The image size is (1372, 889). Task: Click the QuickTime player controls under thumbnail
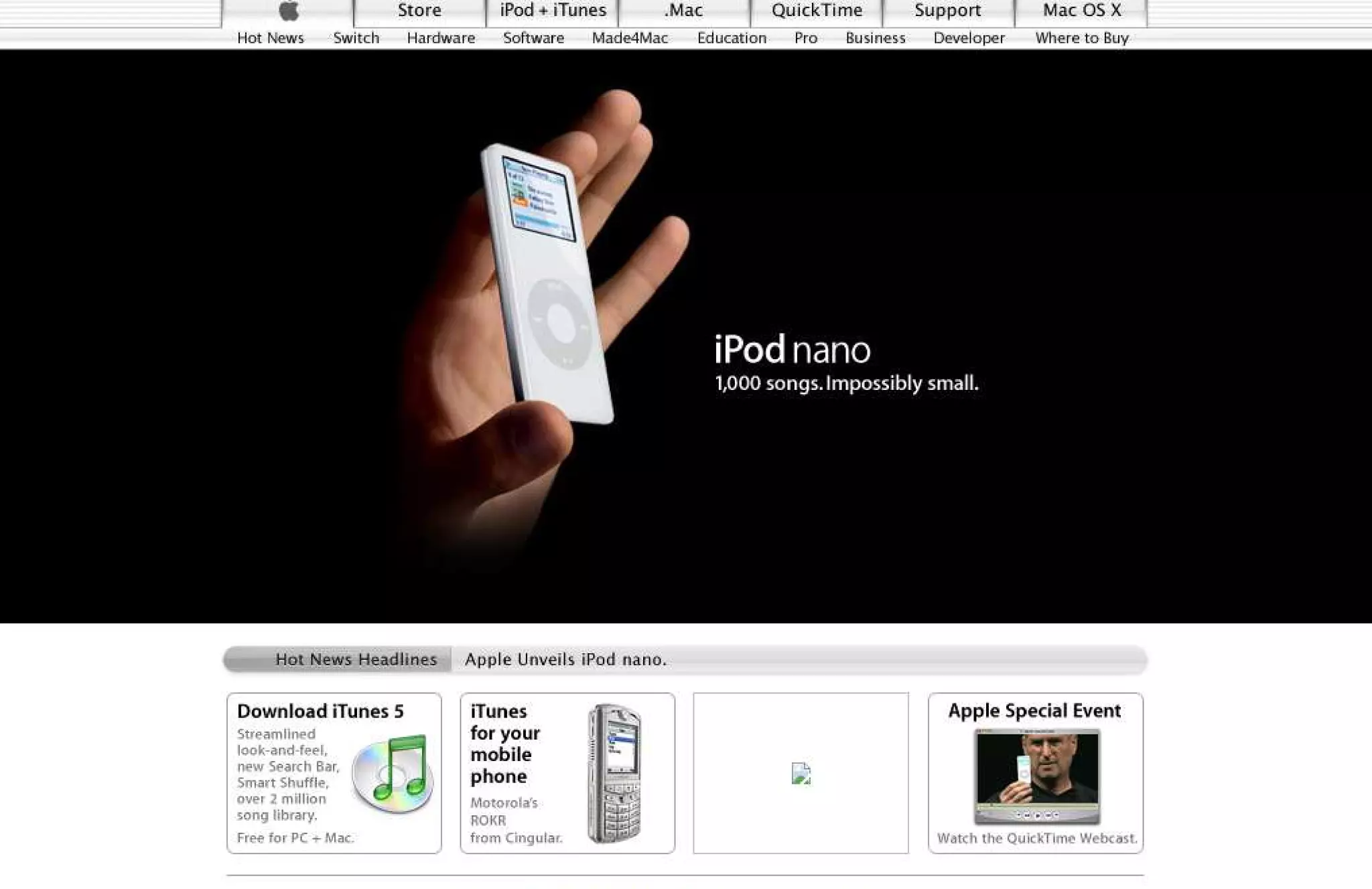coord(1036,815)
